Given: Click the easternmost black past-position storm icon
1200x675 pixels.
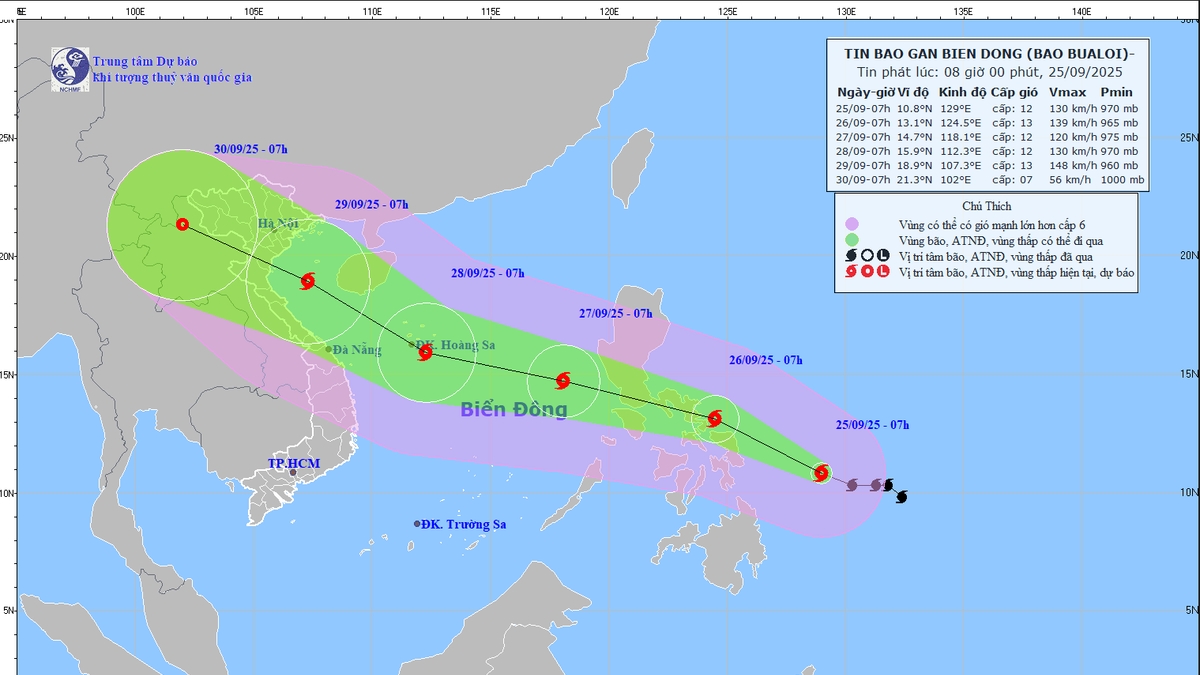Looking at the screenshot, I should [x=902, y=496].
